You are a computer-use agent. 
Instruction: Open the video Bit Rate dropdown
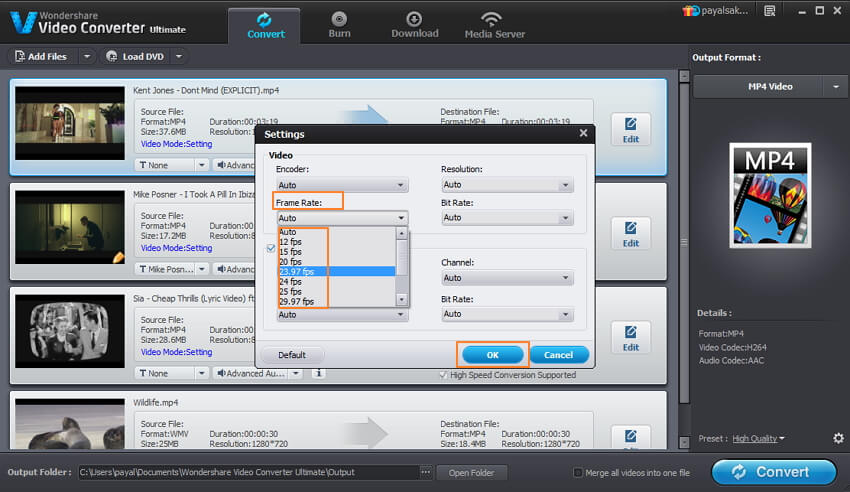(507, 218)
